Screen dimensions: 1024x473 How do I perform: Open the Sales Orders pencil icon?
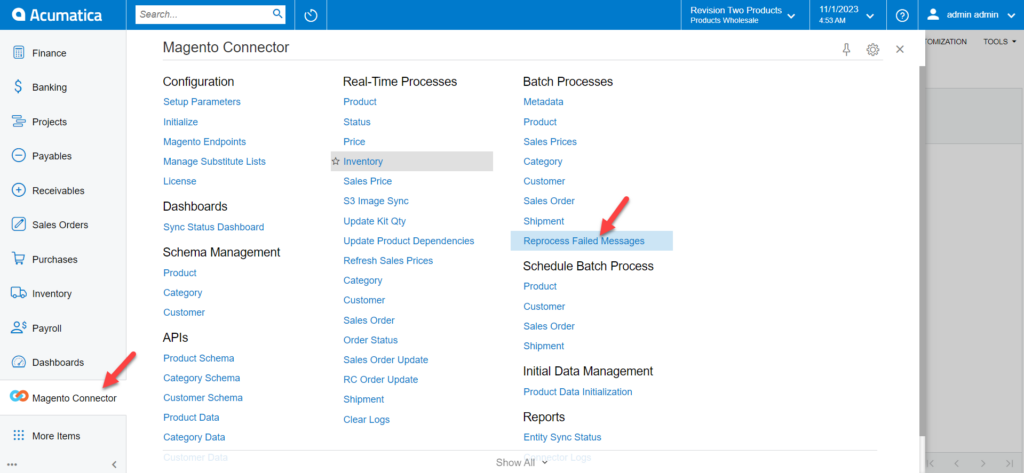tap(18, 225)
